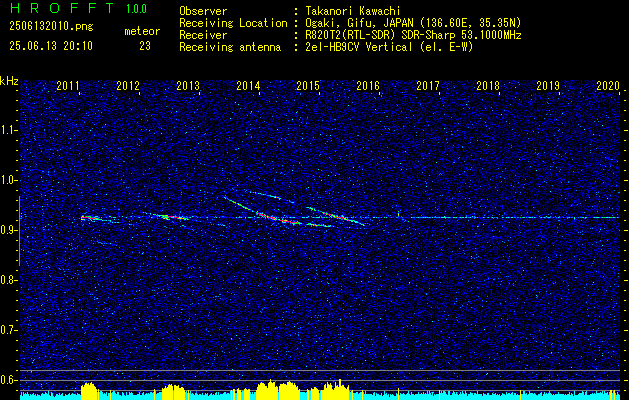Click the 2012 time marker
The width and height of the screenshot is (629, 400).
tap(128, 85)
